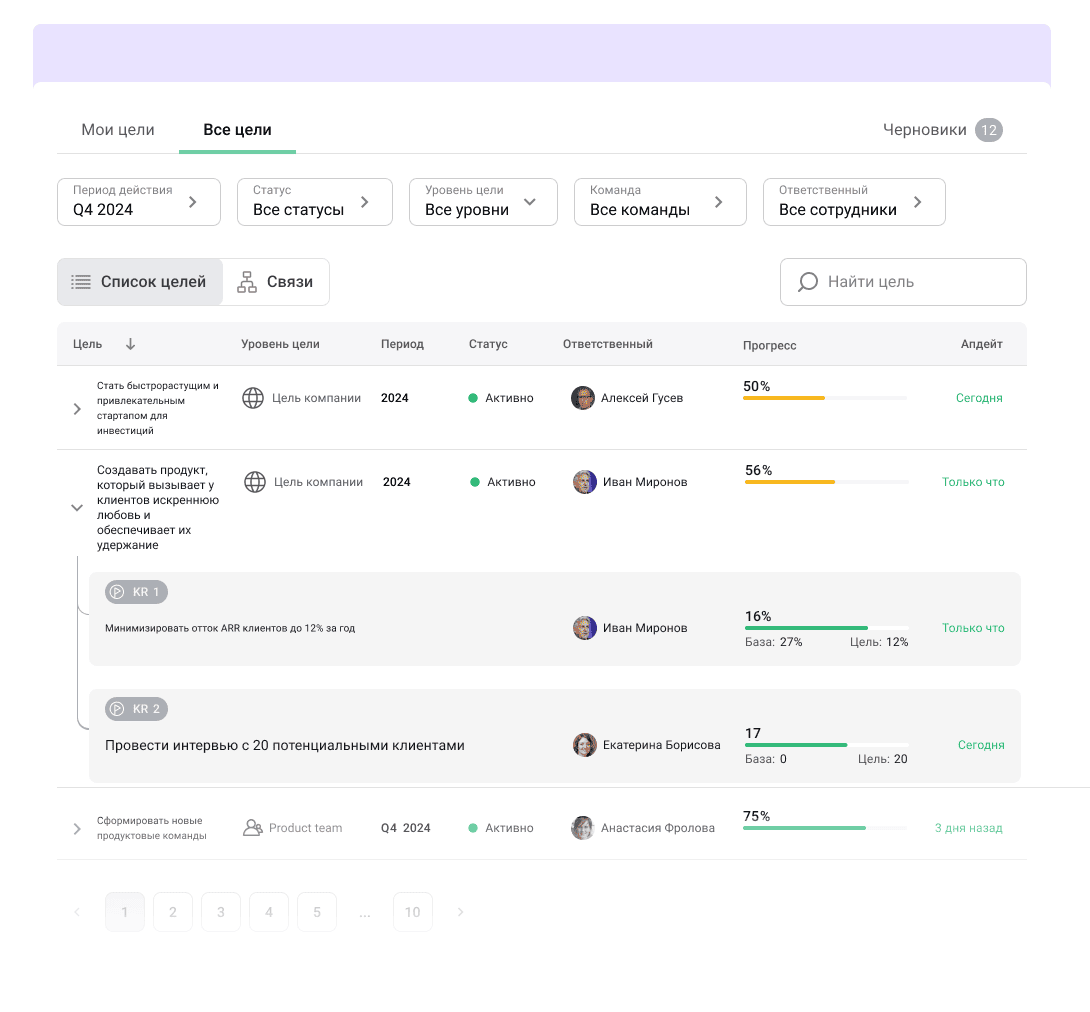The width and height of the screenshot is (1090, 1012).
Task: Click the KR 2 badge icon
Action: [x=118, y=709]
